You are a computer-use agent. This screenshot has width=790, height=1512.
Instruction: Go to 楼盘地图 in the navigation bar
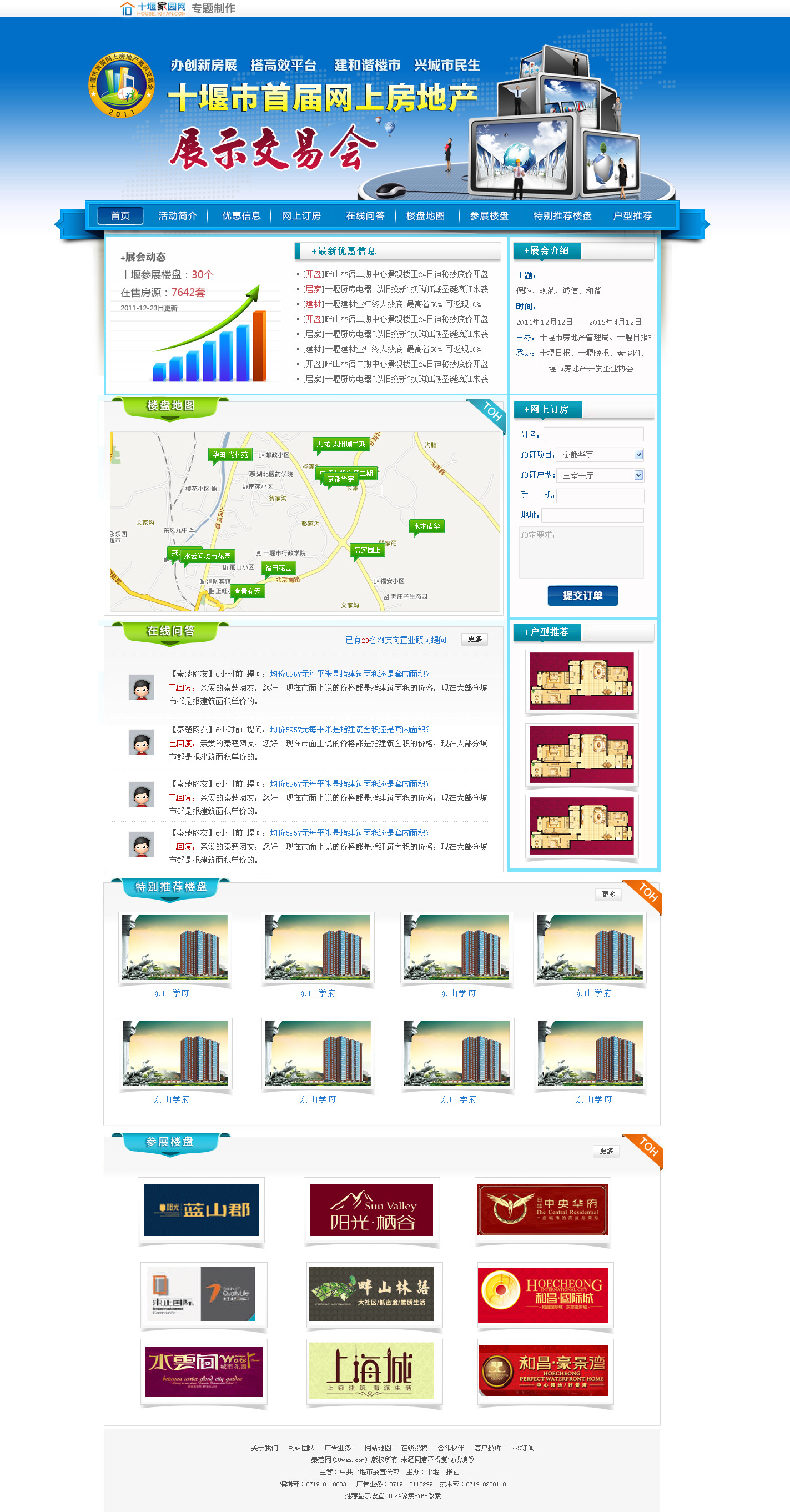(x=425, y=215)
